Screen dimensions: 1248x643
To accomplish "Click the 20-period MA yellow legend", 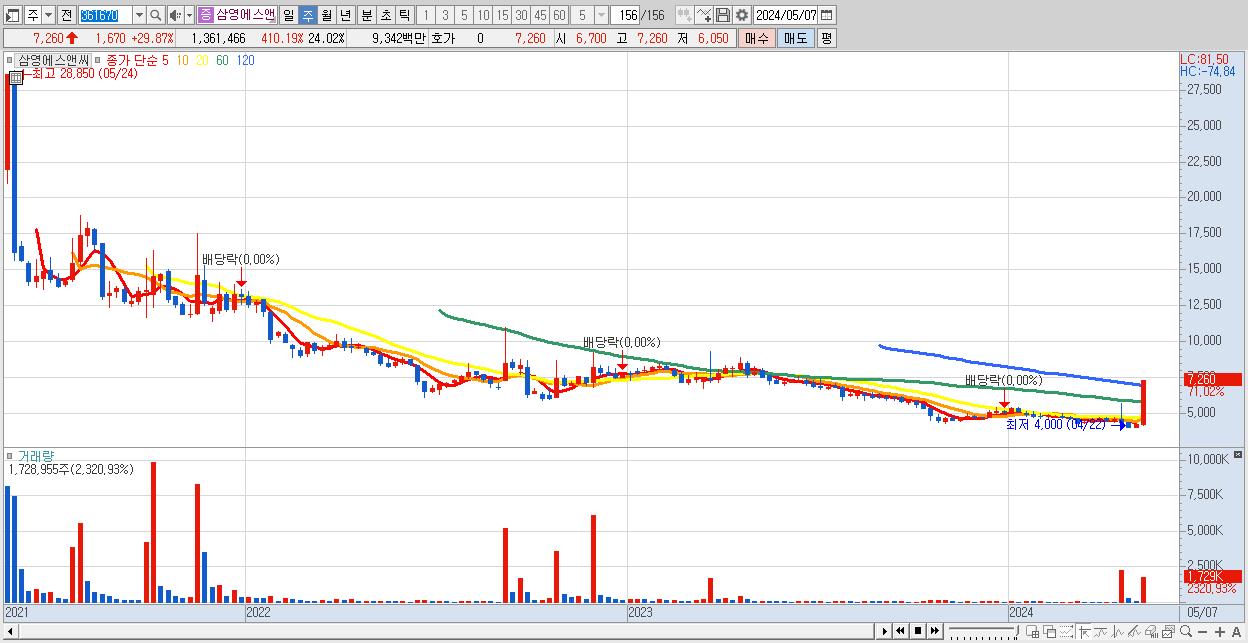I will point(202,60).
